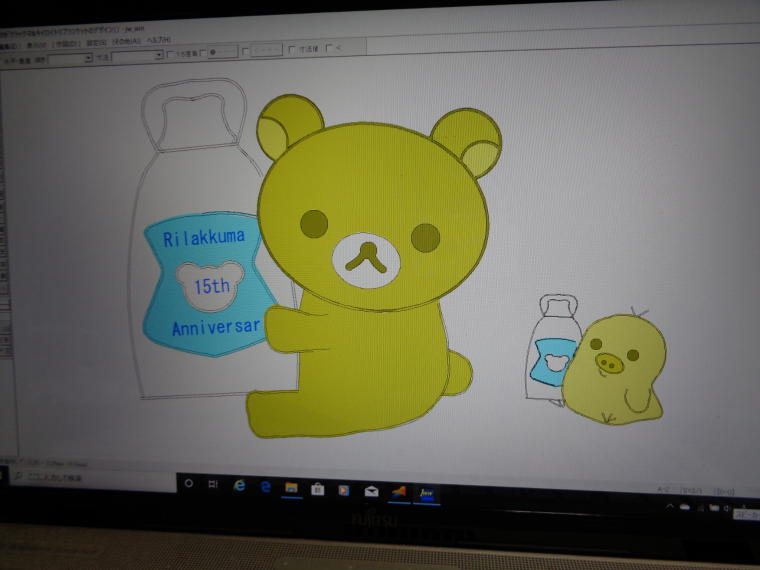Screen dimensions: 760x570
Task: Open Task View on the taskbar
Action: [213, 484]
